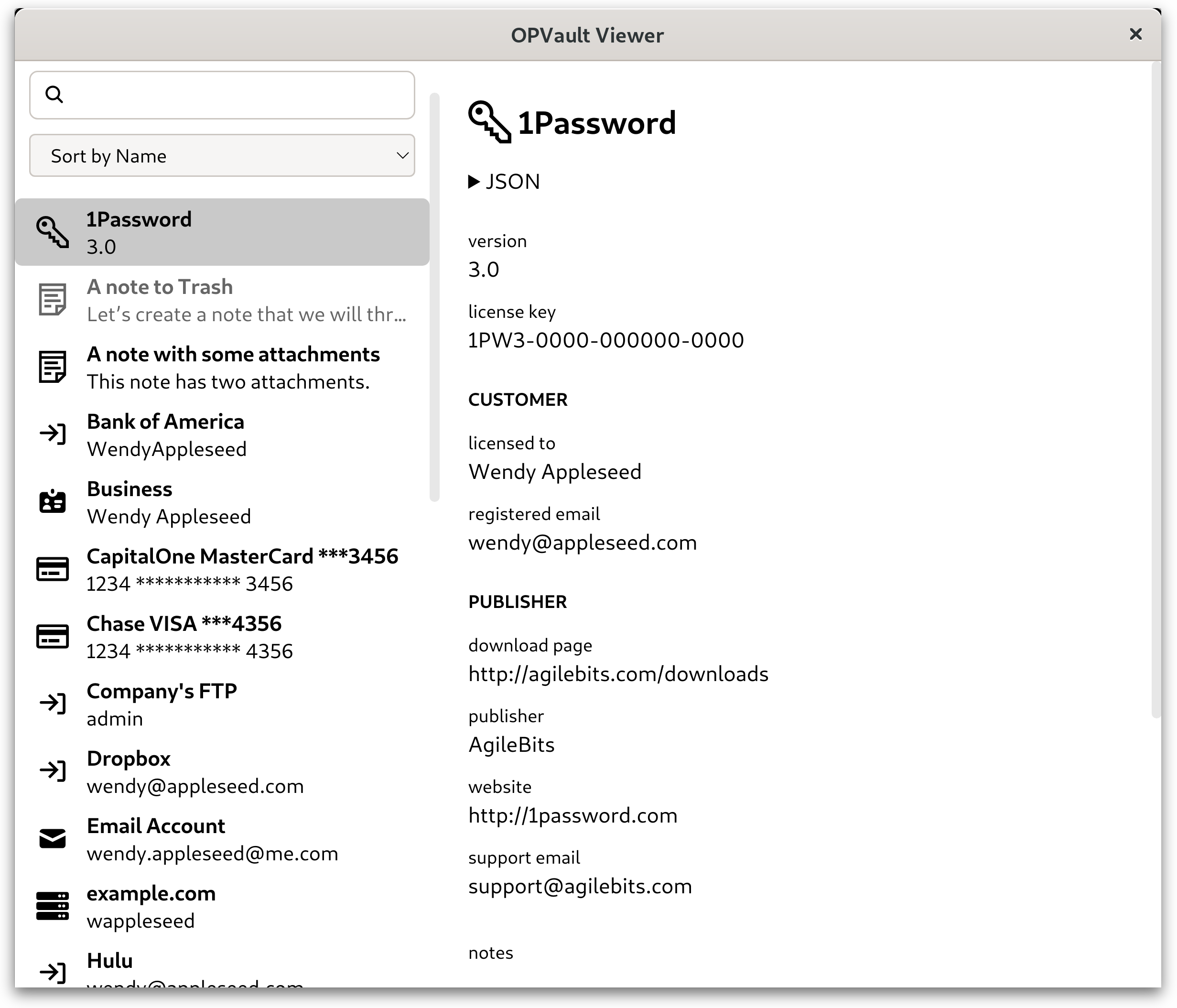1177x1008 pixels.
Task: Click the detail pane vertical scrollbar
Action: click(1155, 390)
